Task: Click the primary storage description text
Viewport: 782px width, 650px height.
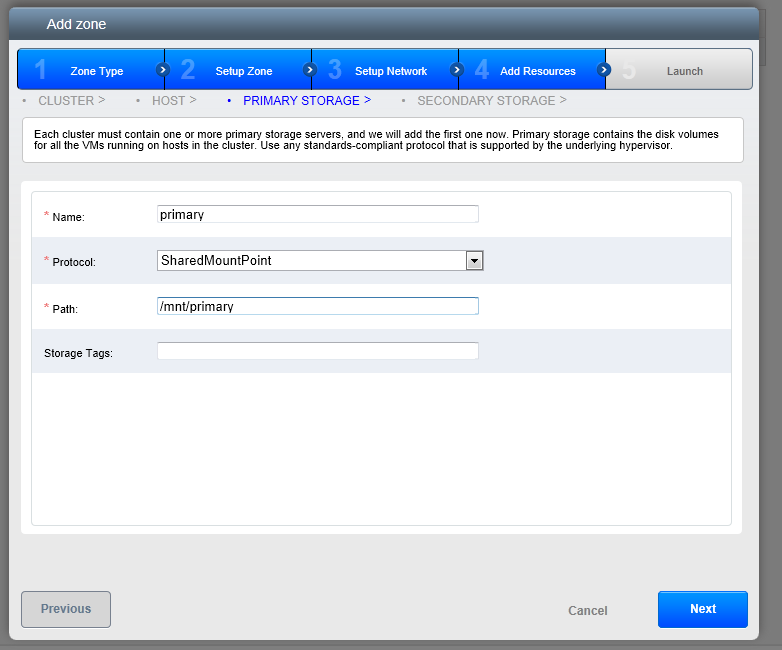Action: tap(376, 140)
